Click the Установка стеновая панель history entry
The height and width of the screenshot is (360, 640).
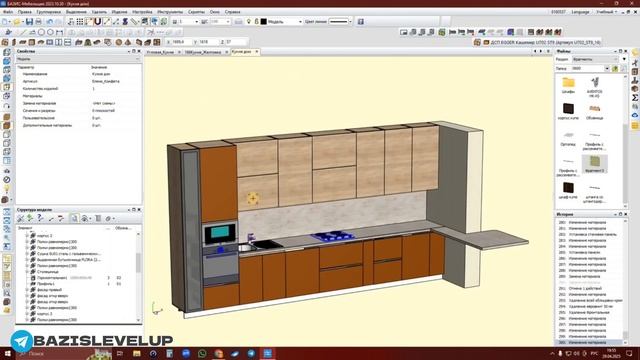(593, 235)
